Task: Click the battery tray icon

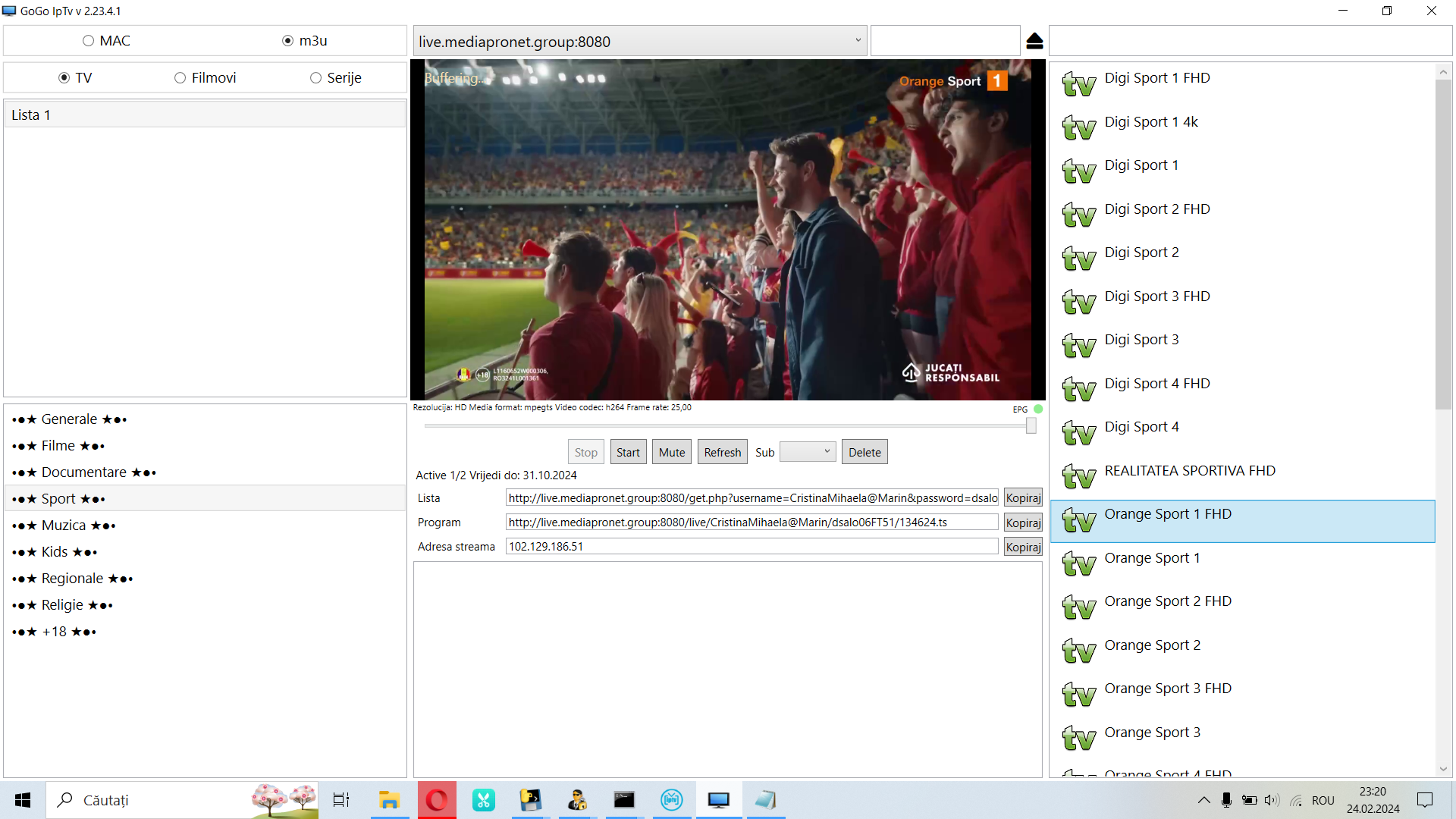Action: [1249, 800]
